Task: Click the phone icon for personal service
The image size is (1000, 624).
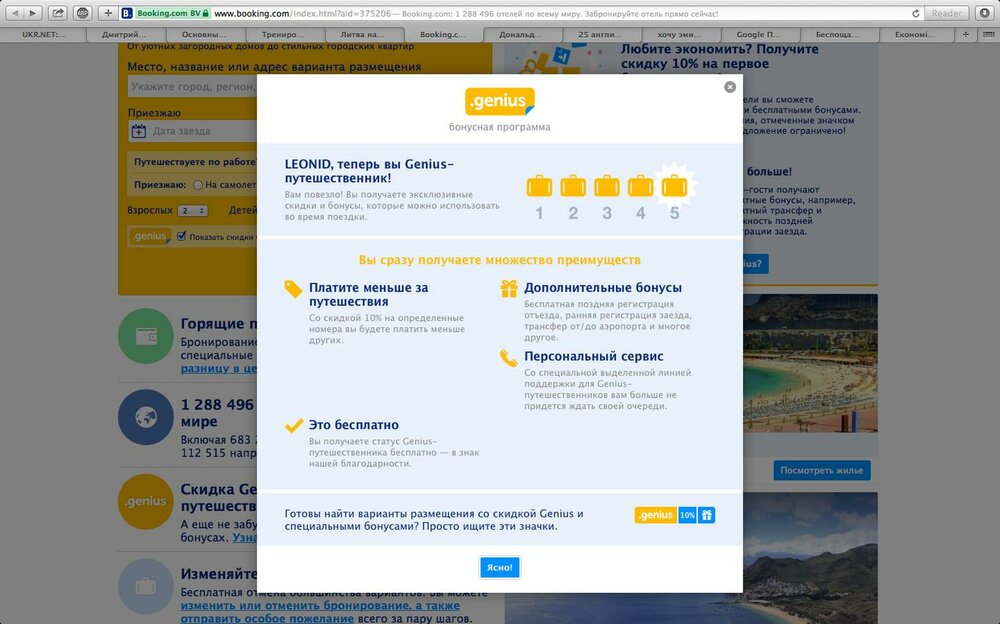Action: 509,357
